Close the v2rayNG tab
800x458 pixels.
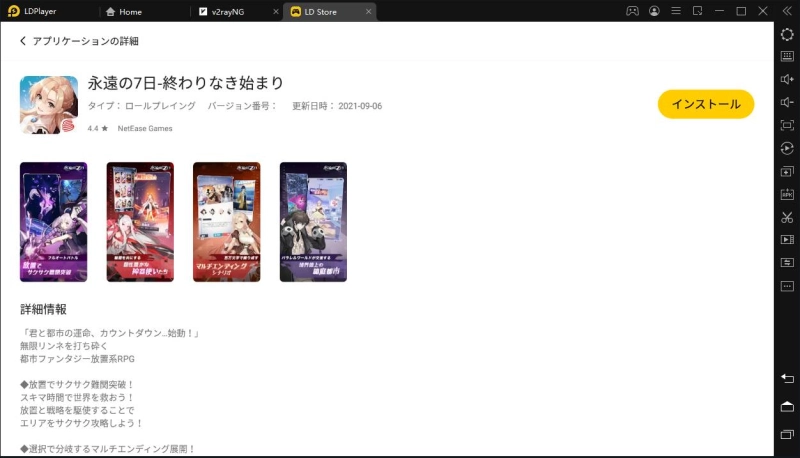pyautogui.click(x=276, y=11)
